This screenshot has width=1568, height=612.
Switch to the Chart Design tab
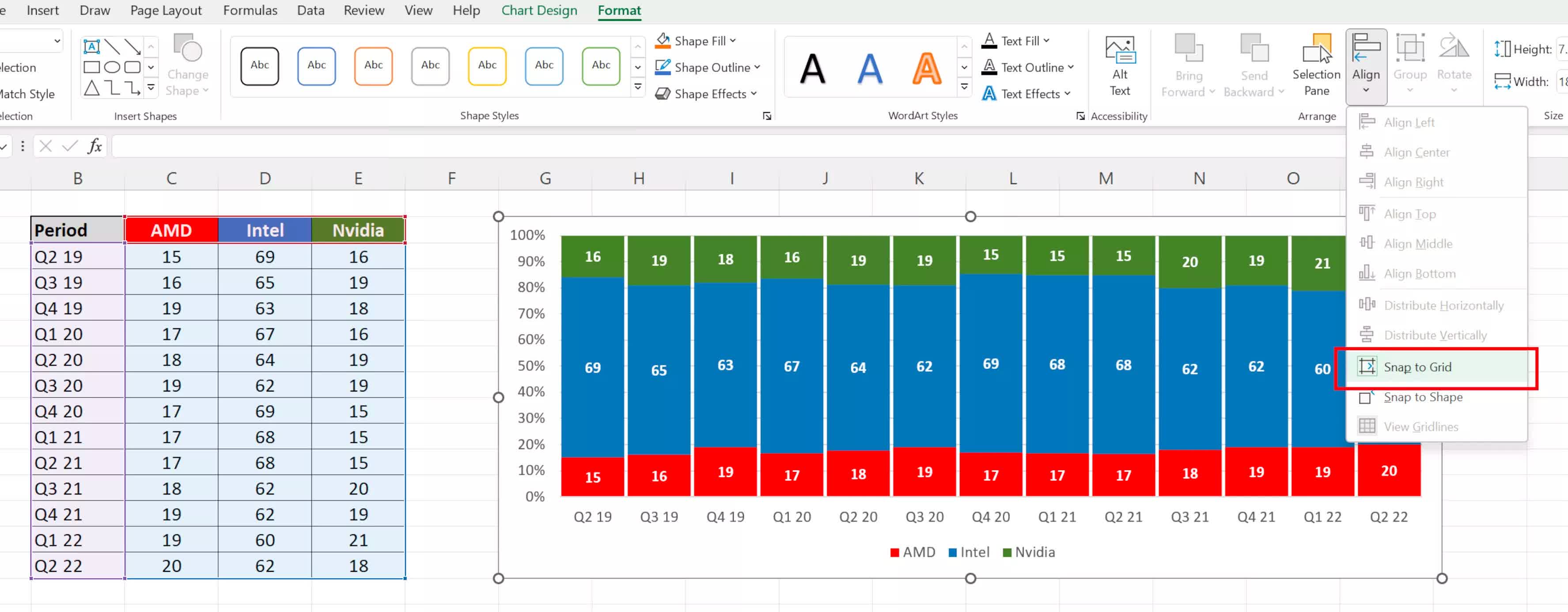coord(539,10)
